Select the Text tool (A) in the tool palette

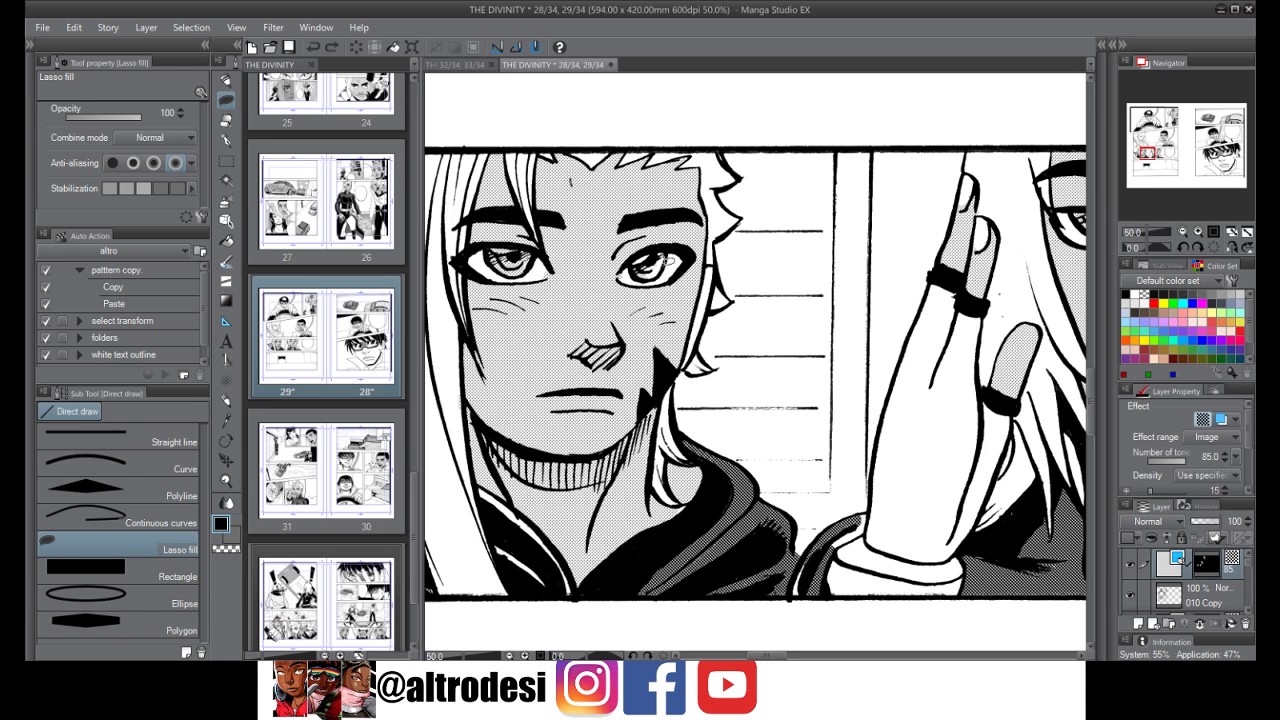point(226,342)
